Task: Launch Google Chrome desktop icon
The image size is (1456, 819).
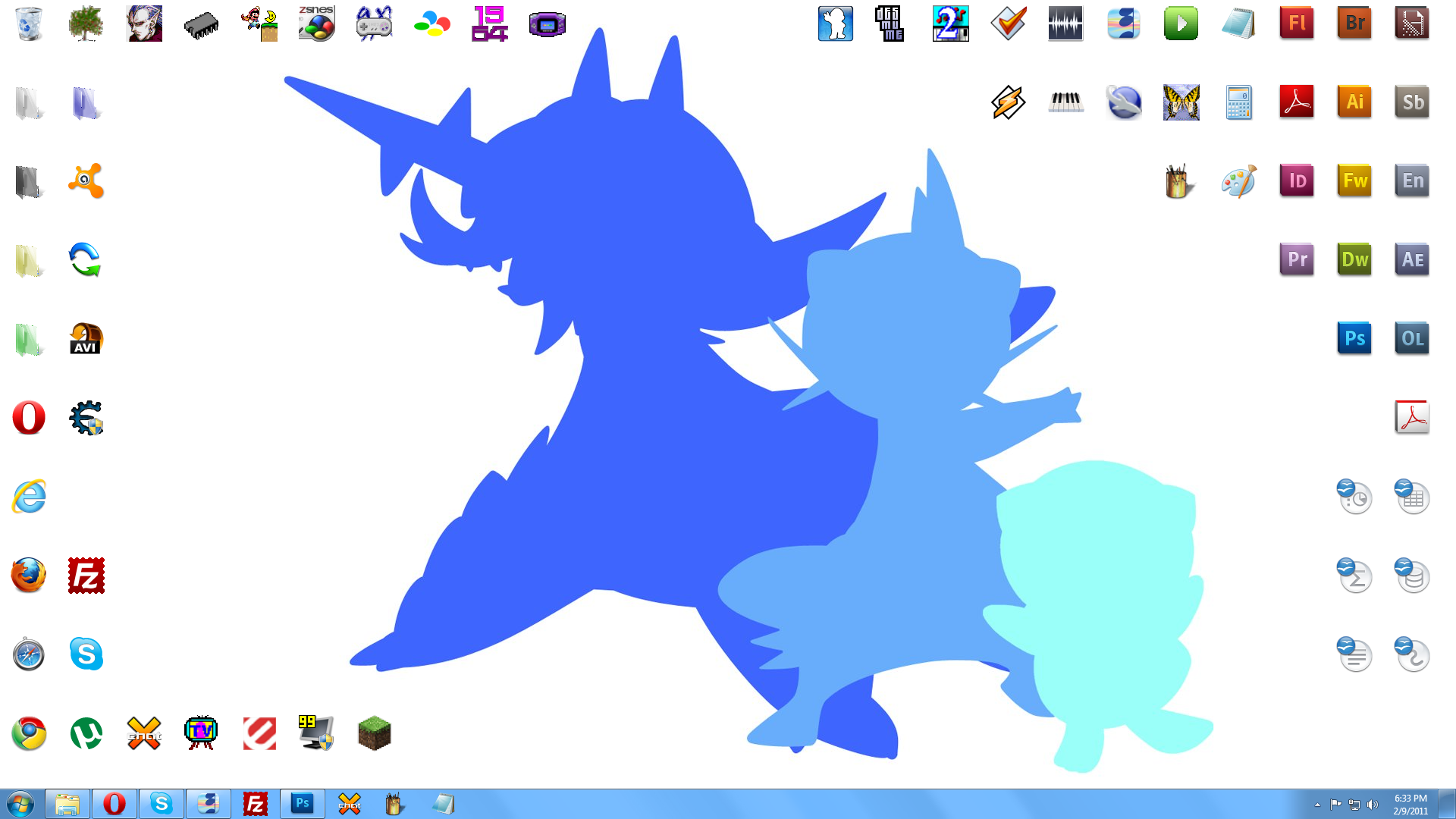Action: [x=29, y=733]
